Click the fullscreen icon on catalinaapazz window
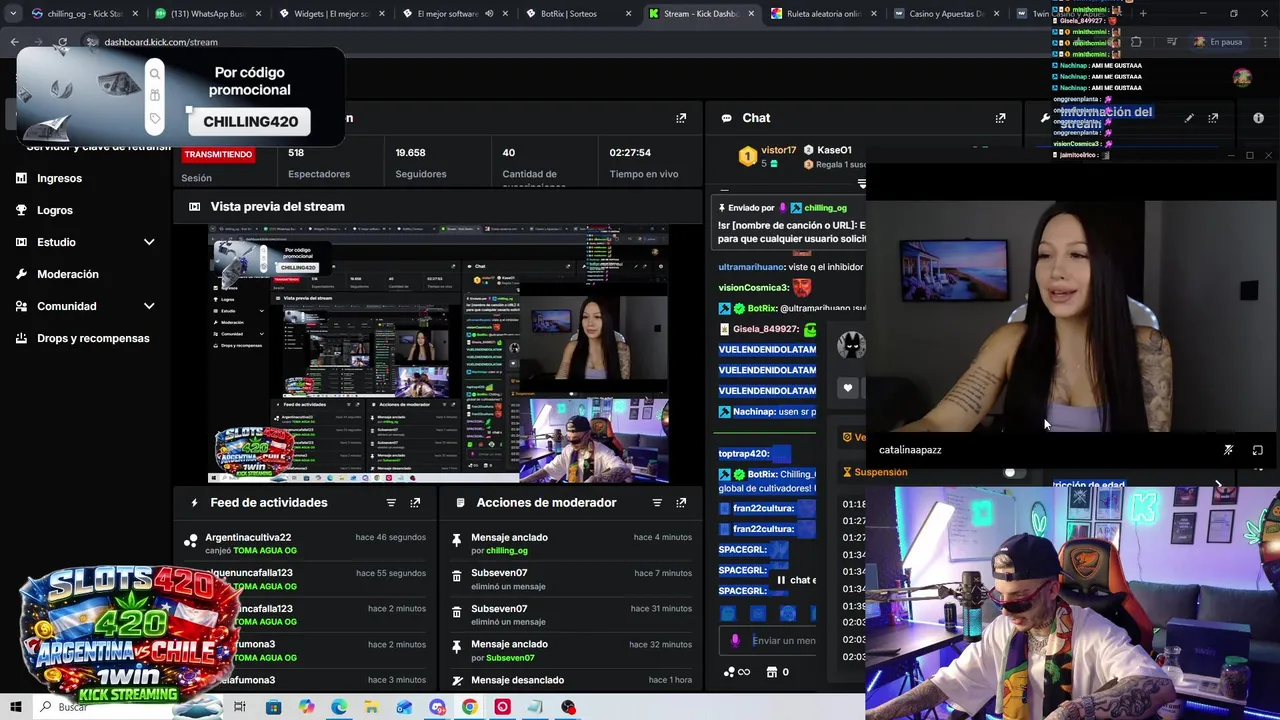The image size is (1280, 720). coord(1258,450)
